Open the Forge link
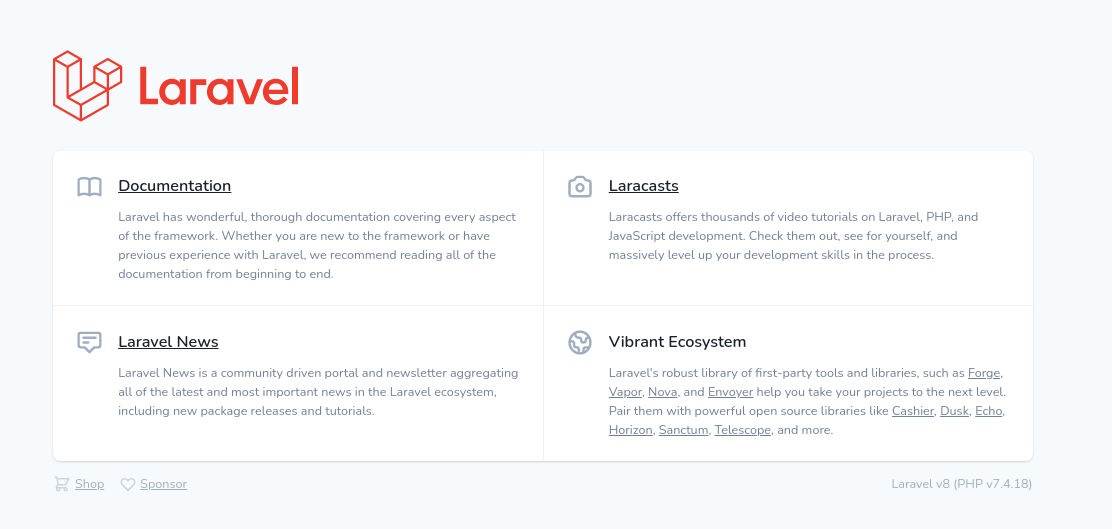The width and height of the screenshot is (1112, 529). 984,373
